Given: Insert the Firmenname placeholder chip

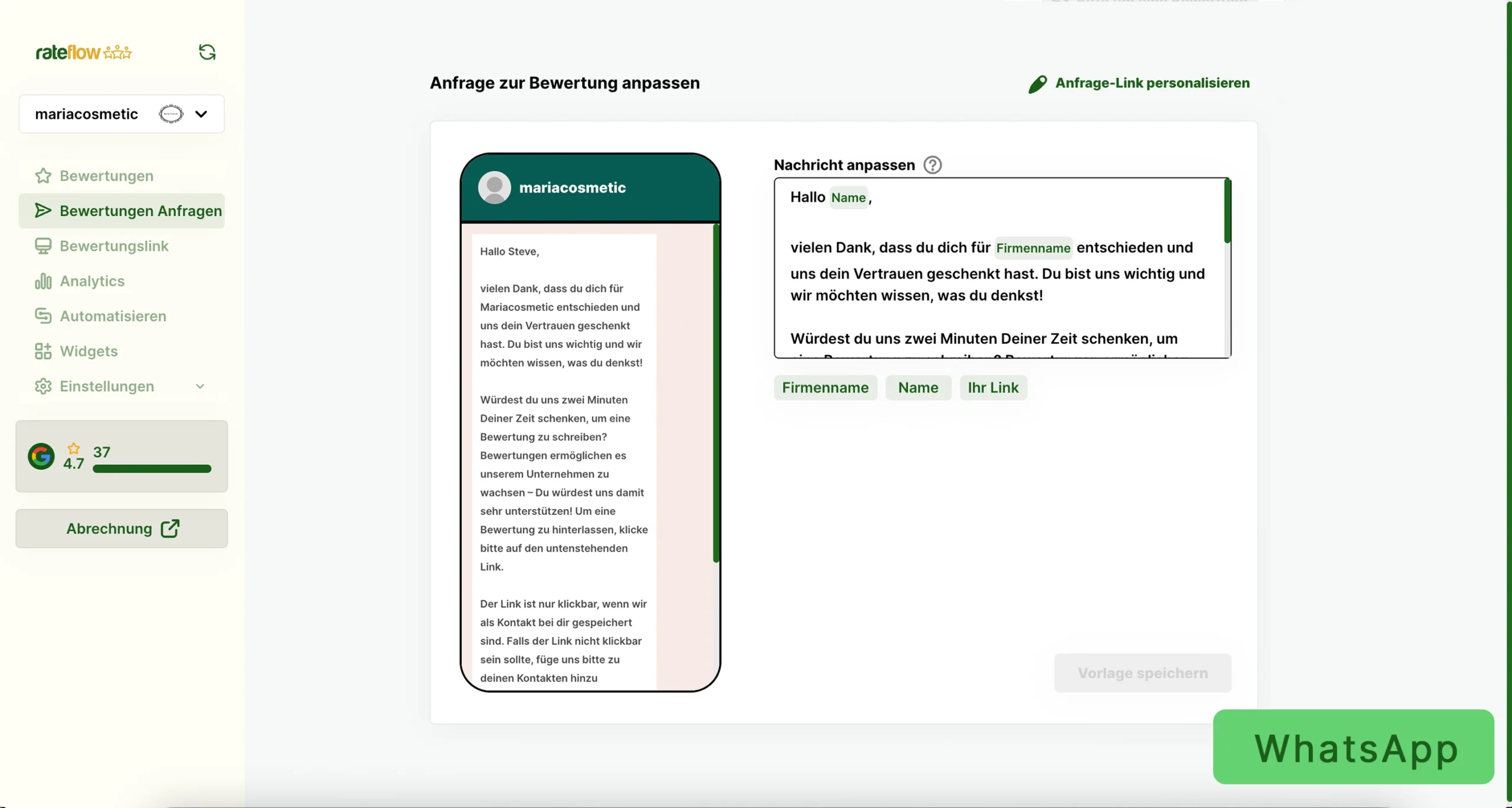Looking at the screenshot, I should click(x=825, y=388).
